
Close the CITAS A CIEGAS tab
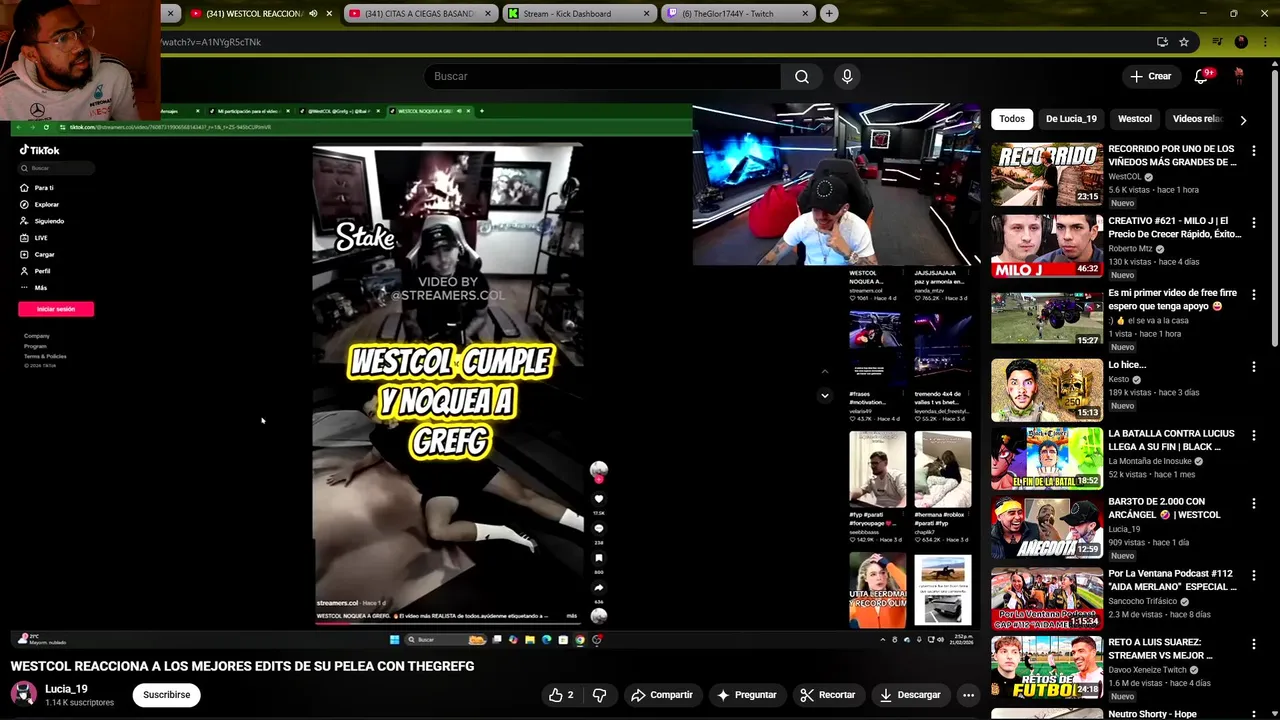[488, 14]
